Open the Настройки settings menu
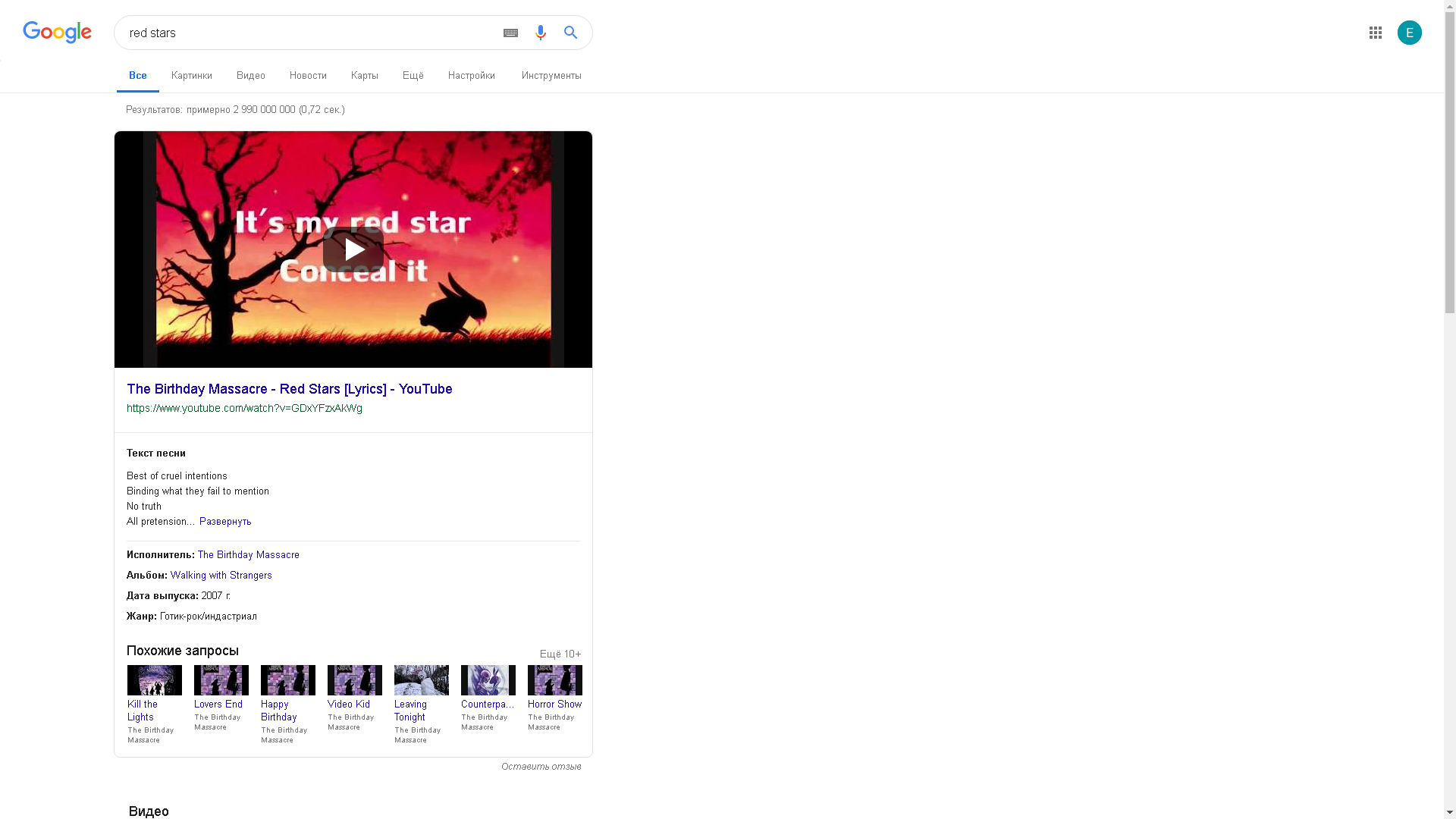Image resolution: width=1456 pixels, height=819 pixels. click(x=472, y=76)
